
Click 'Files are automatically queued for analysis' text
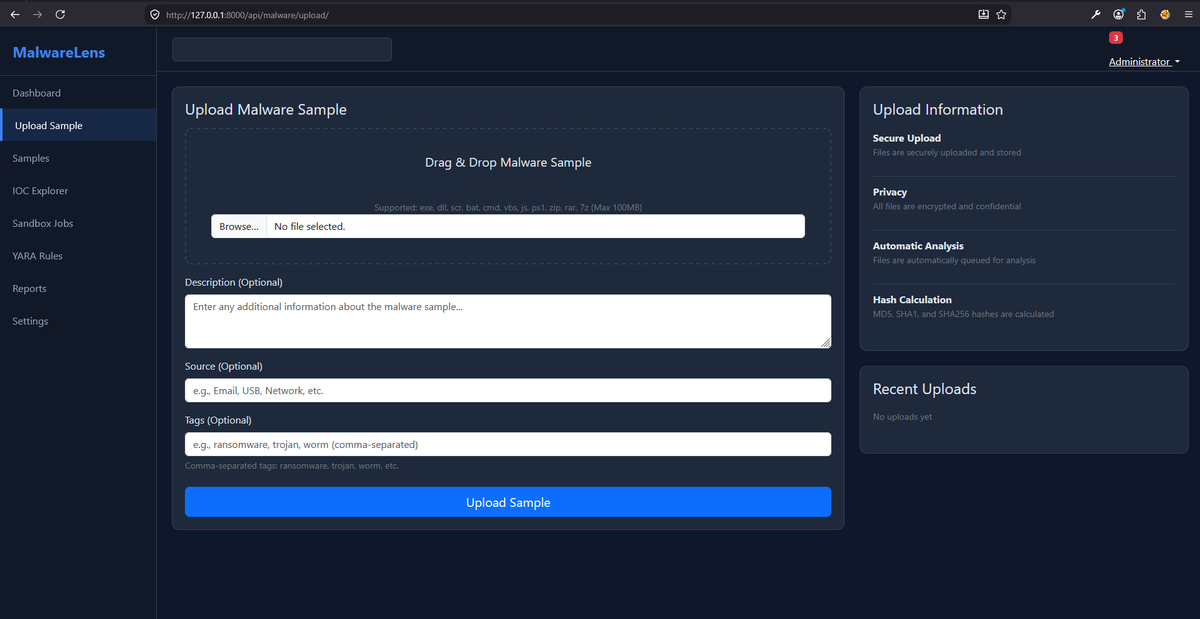[x=954, y=260]
